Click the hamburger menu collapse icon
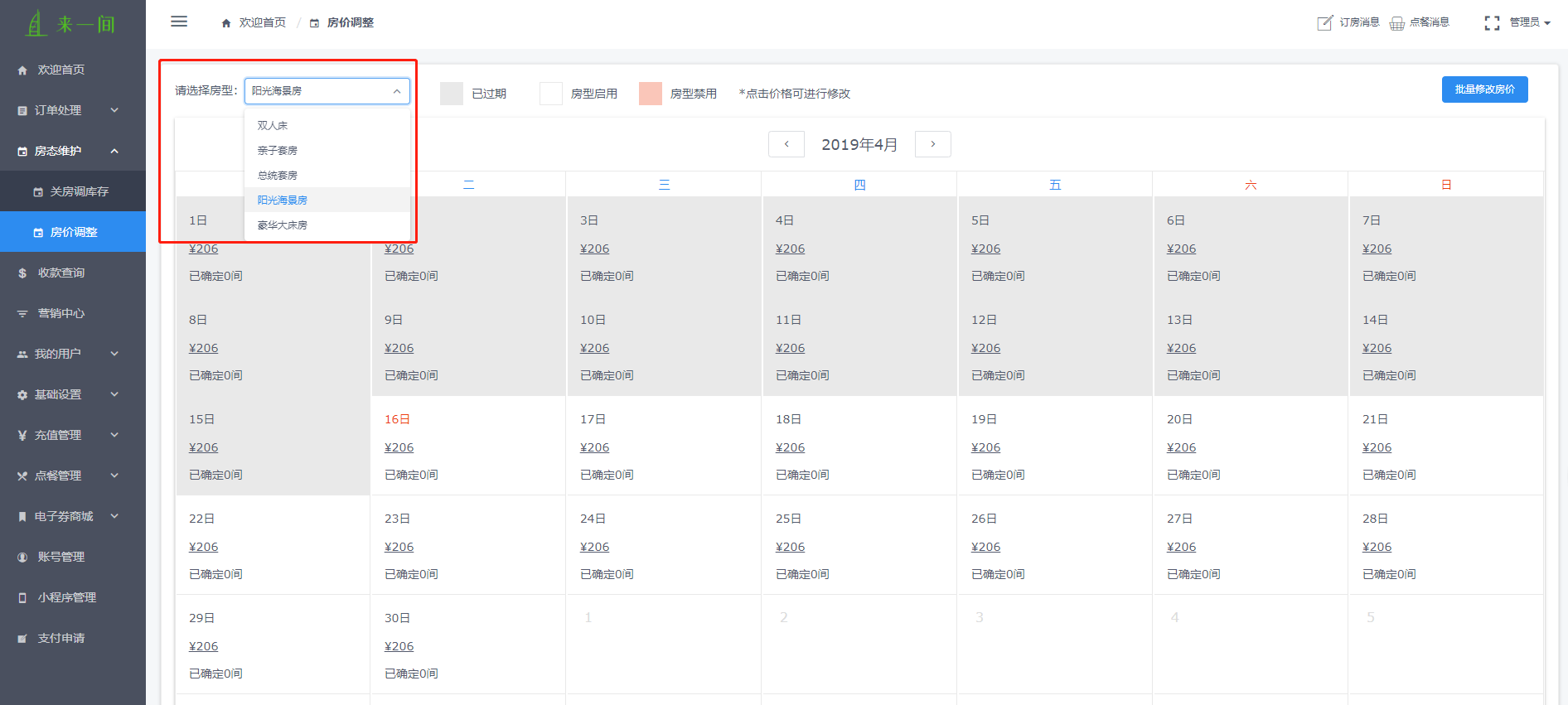Image resolution: width=1568 pixels, height=705 pixels. point(179,22)
